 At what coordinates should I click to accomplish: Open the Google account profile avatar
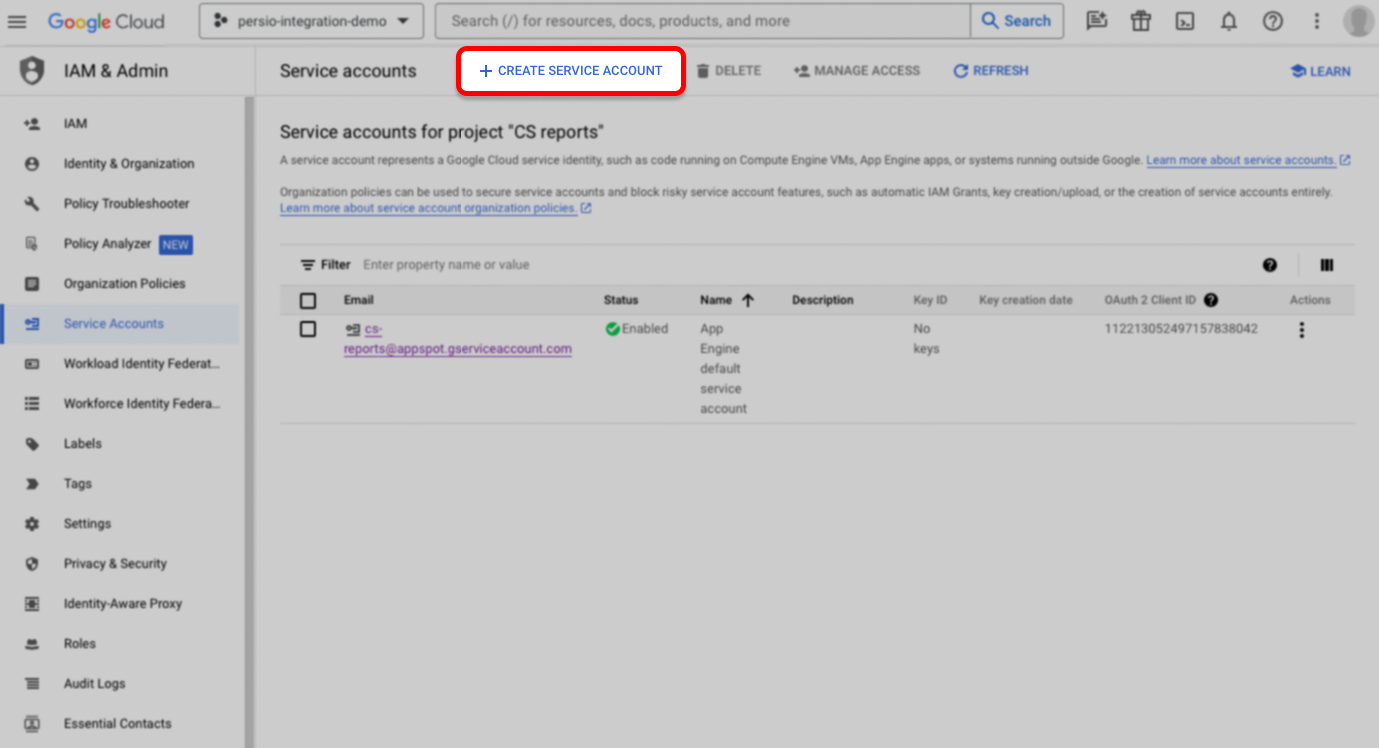1357,21
